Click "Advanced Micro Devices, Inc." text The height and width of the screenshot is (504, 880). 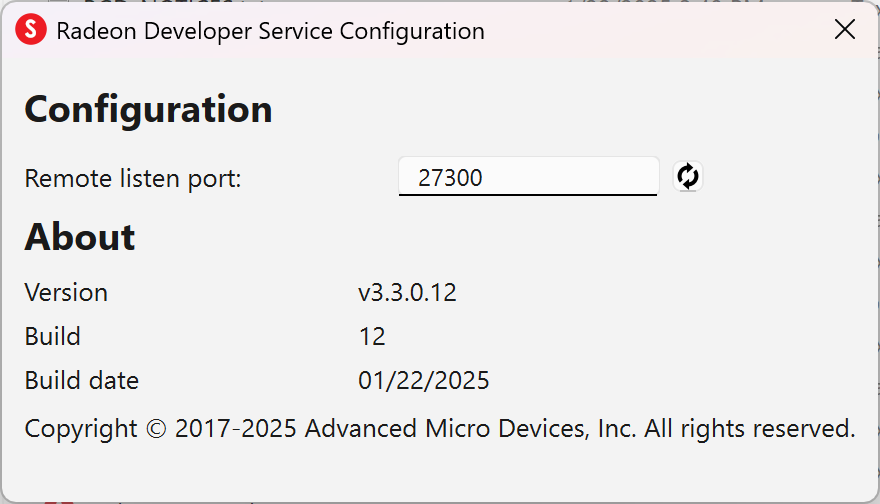tap(470, 429)
